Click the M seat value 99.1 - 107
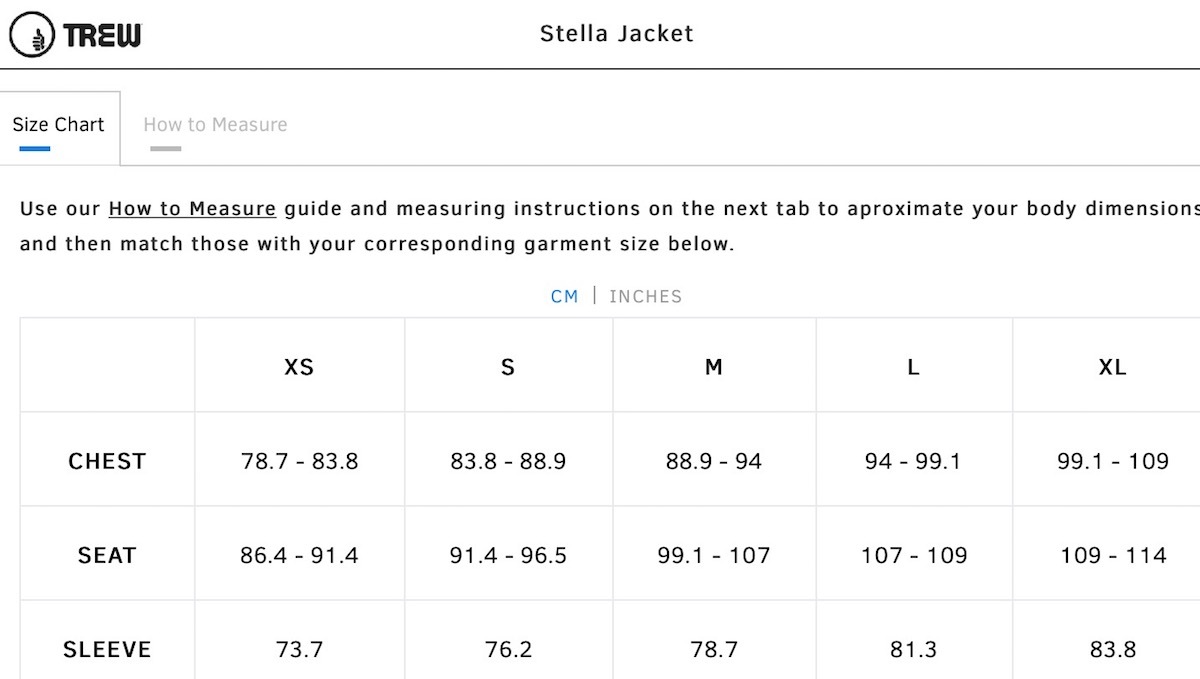1200x679 pixels. [714, 555]
